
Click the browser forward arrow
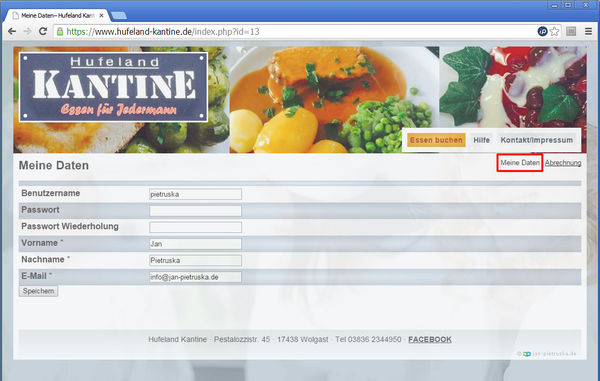(x=28, y=31)
